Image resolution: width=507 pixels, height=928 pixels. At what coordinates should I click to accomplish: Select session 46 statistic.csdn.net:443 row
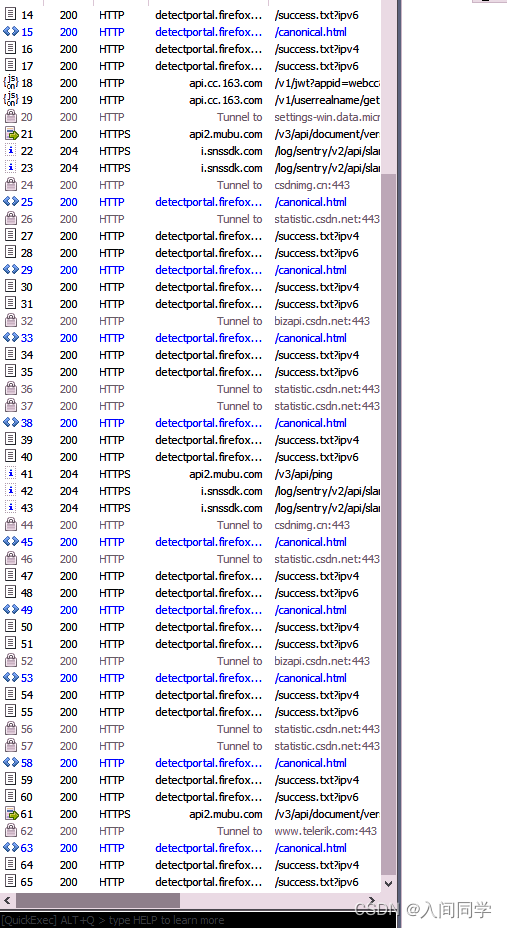click(x=327, y=559)
